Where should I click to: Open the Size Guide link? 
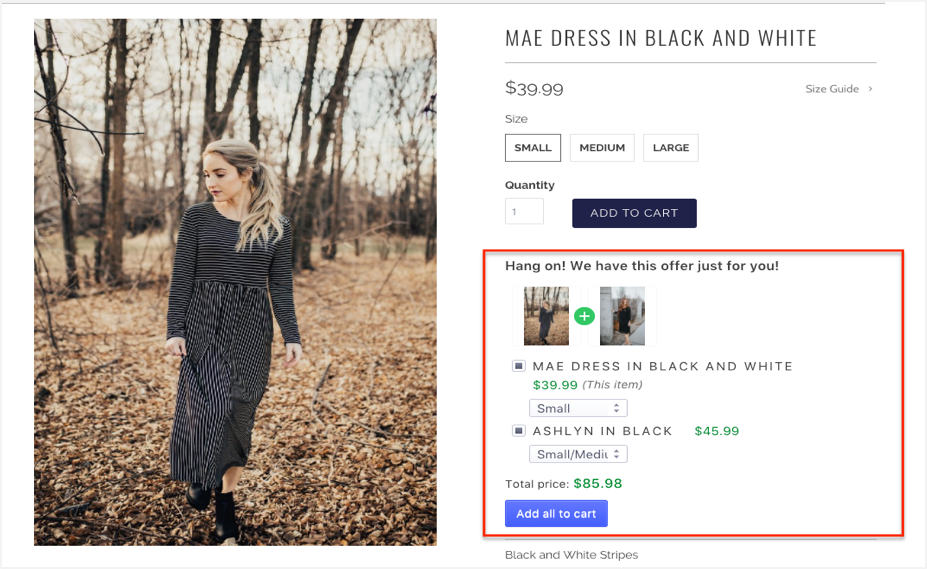tap(832, 89)
